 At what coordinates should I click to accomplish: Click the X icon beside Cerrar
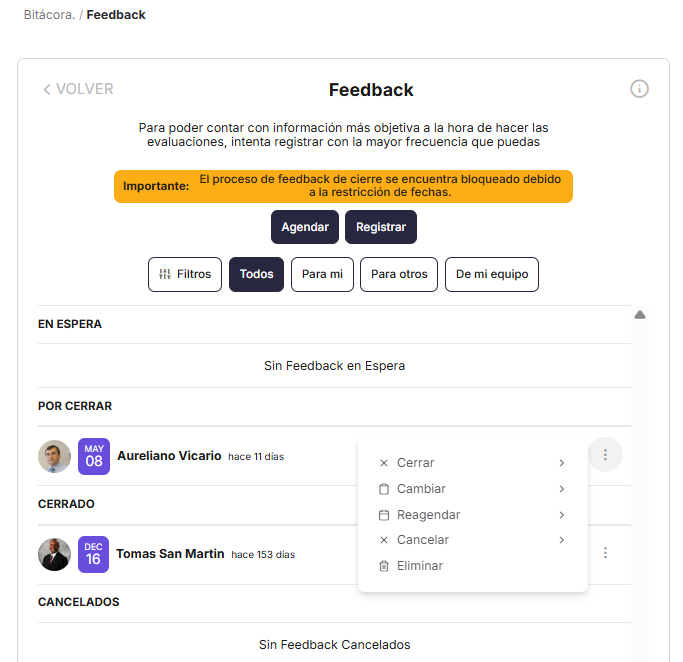pyautogui.click(x=384, y=463)
